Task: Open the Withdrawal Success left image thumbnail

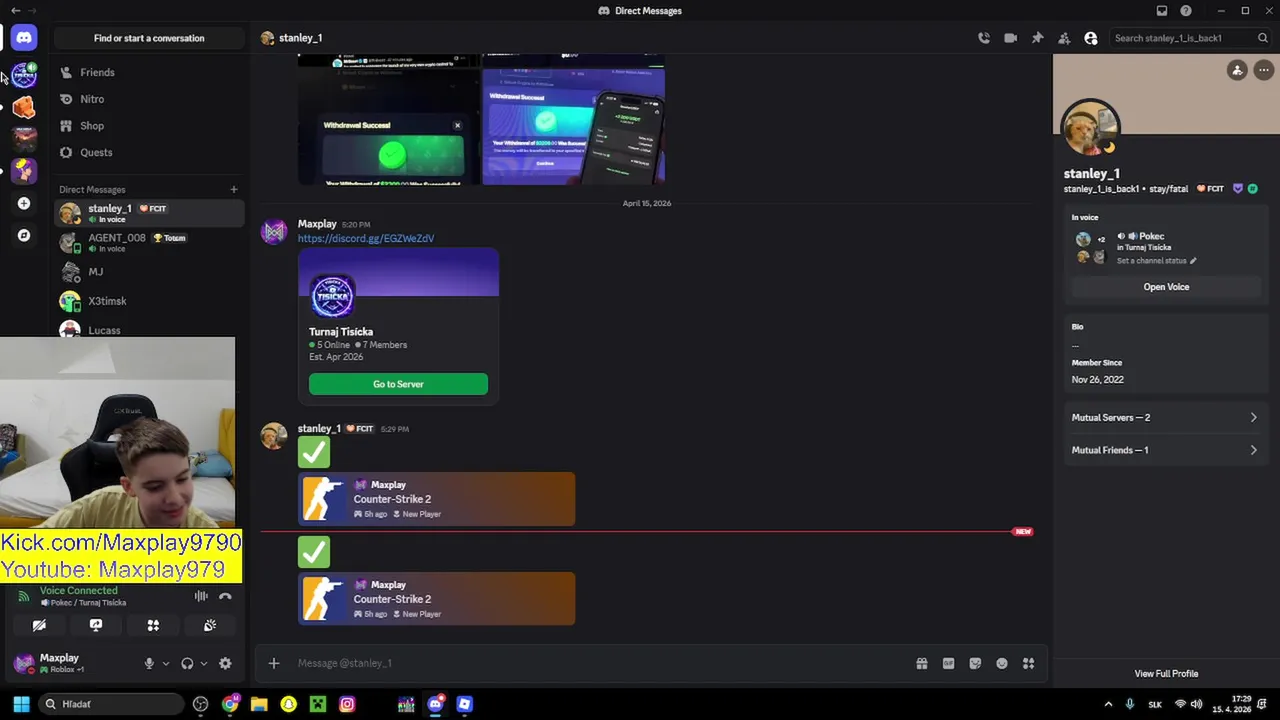Action: [x=388, y=120]
